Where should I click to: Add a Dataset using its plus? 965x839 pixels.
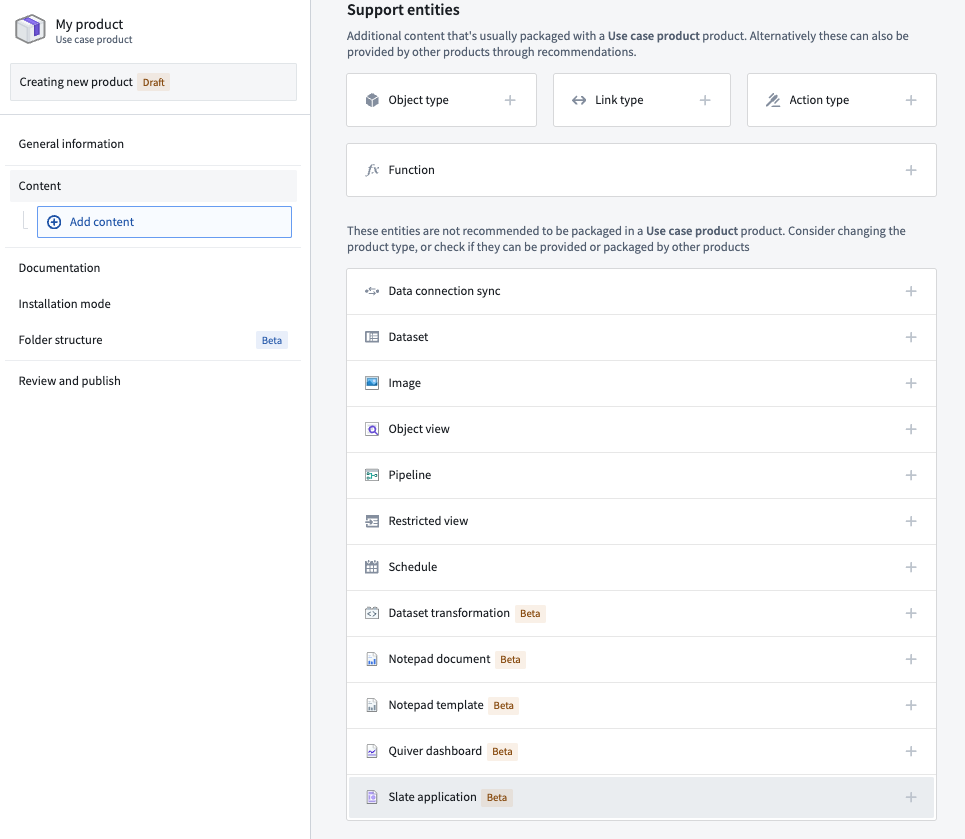click(911, 337)
